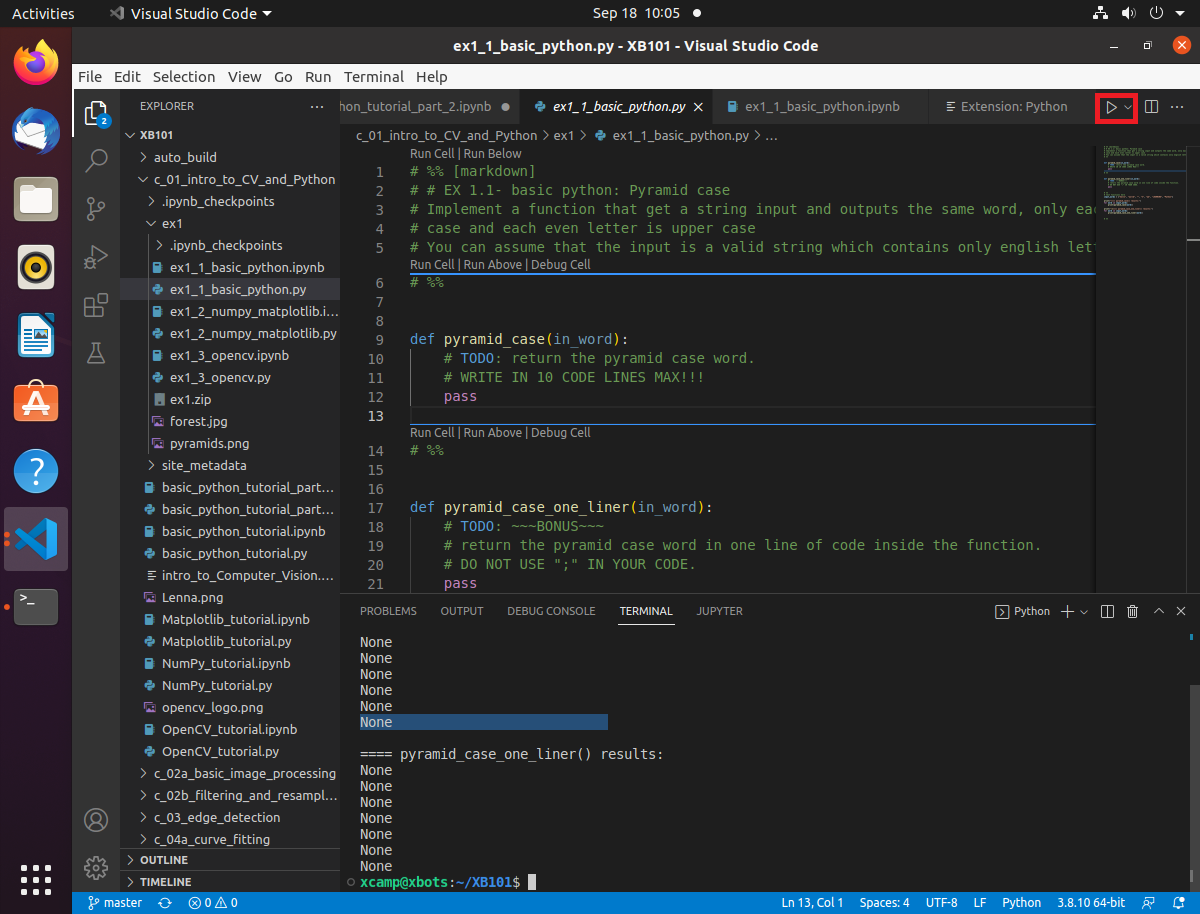Click the master git branch indicator
1200x914 pixels.
(x=115, y=902)
